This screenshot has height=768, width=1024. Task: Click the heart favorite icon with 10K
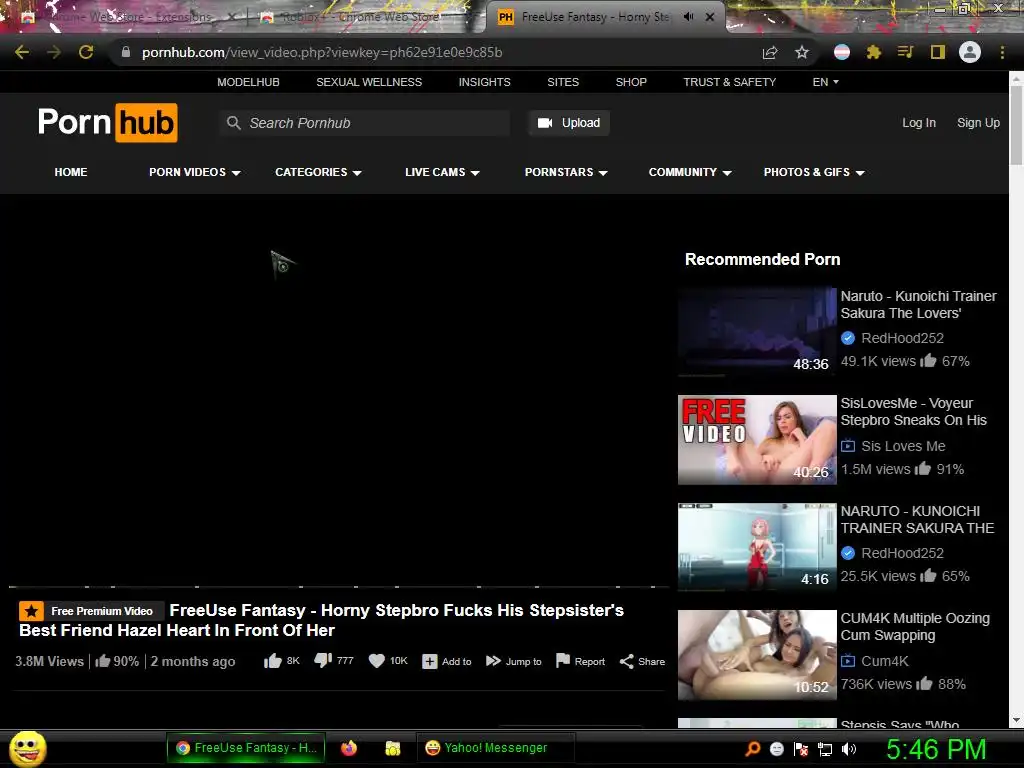[377, 661]
